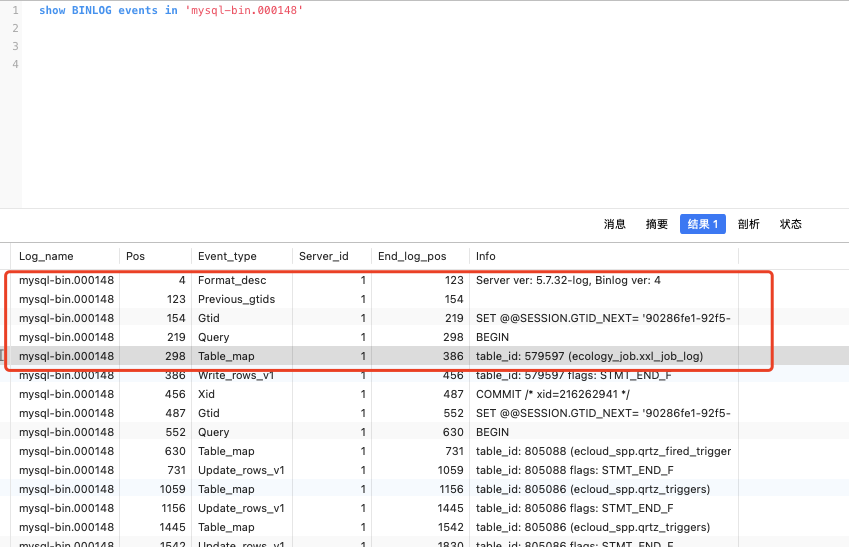Screen dimensions: 849x547
Task: Select End_log_pos value 487
Action: (x=454, y=394)
